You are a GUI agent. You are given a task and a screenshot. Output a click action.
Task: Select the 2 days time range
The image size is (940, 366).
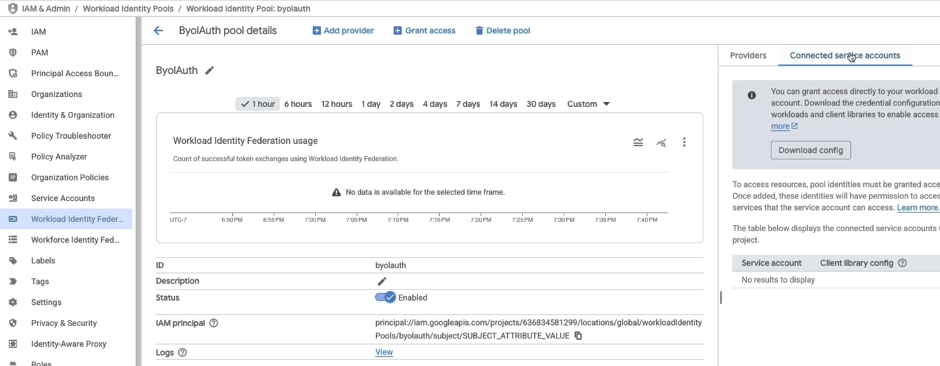coord(401,104)
